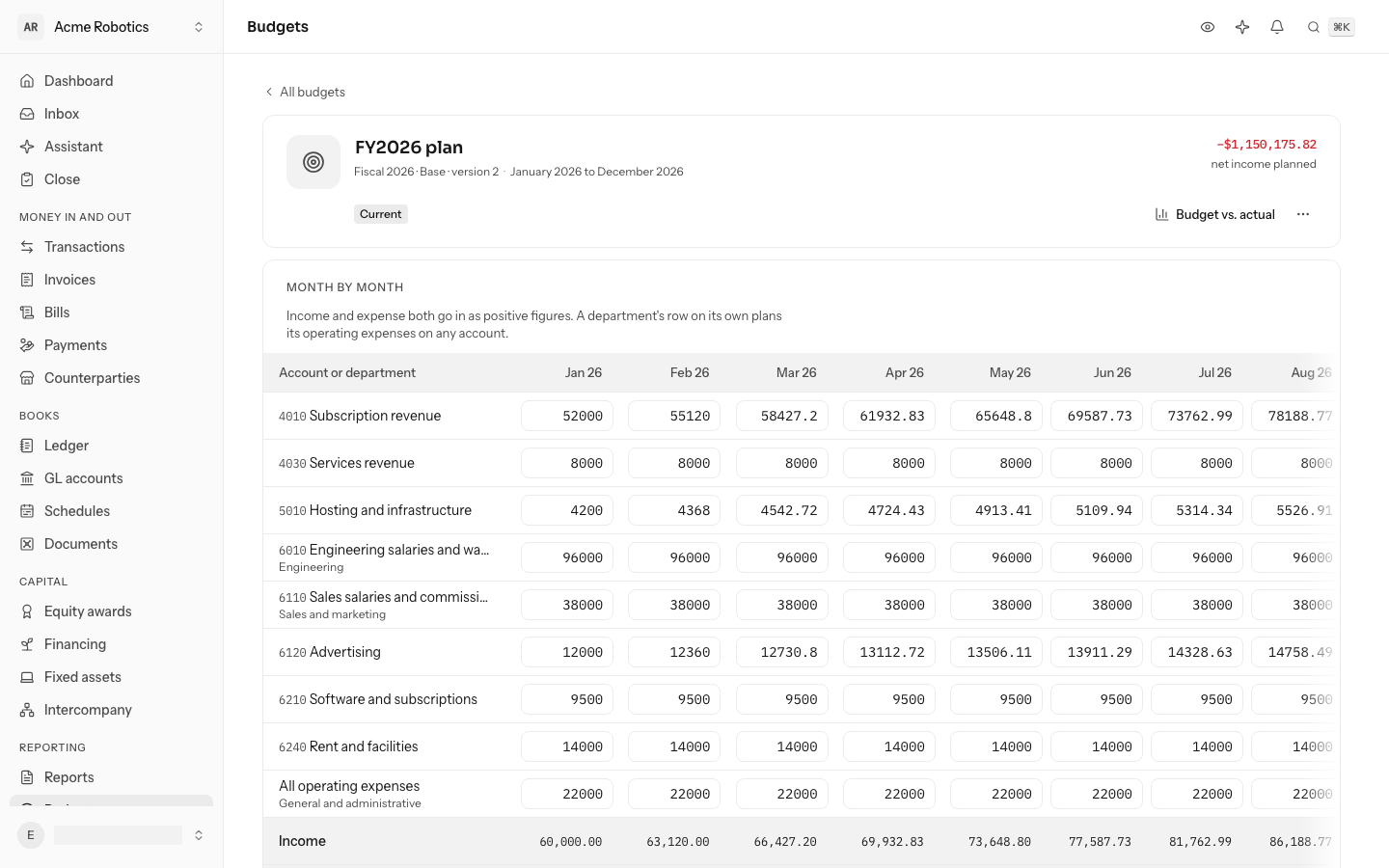Edit Advertising Jun 26 field
The height and width of the screenshot is (868, 1389).
[1097, 652]
